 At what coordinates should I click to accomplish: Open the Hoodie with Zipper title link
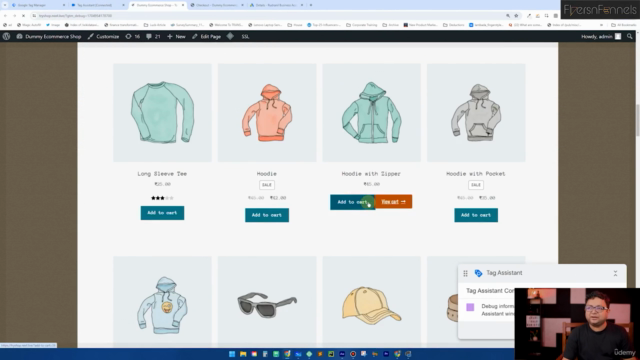371,173
